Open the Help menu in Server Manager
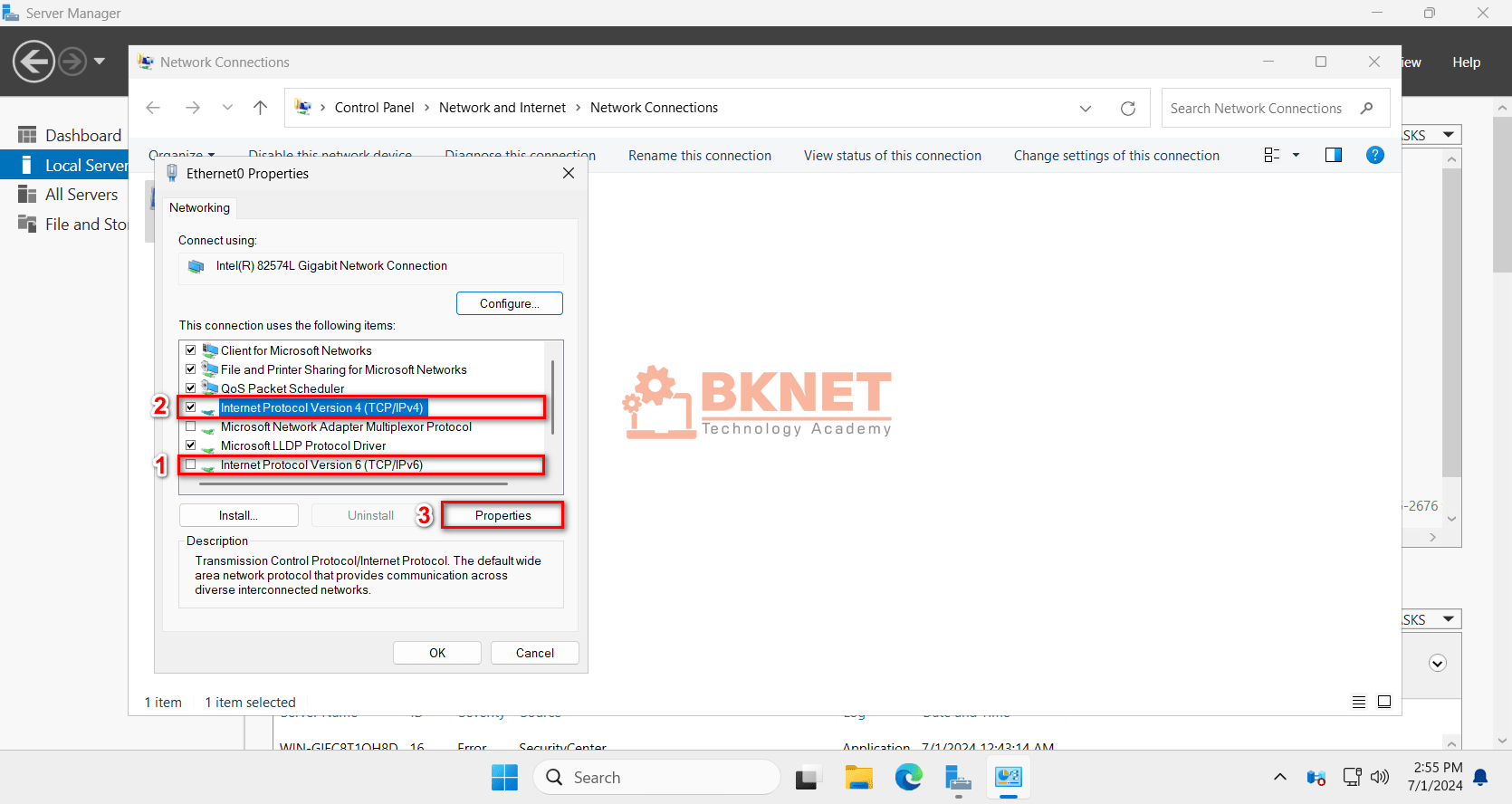Screen dimensions: 1512x804 coord(1466,62)
